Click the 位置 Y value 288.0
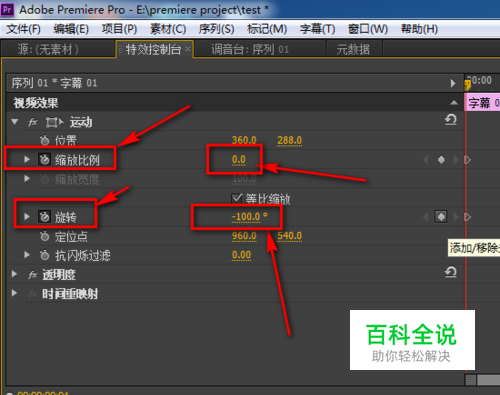The height and width of the screenshot is (395, 500). point(289,140)
